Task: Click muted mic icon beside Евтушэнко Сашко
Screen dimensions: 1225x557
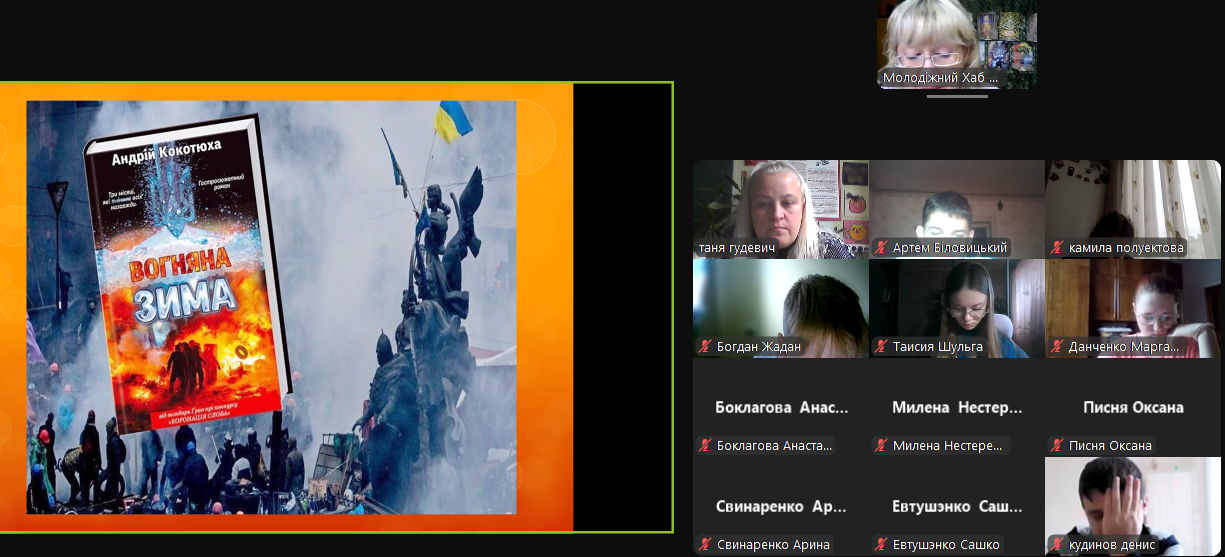Action: (881, 545)
